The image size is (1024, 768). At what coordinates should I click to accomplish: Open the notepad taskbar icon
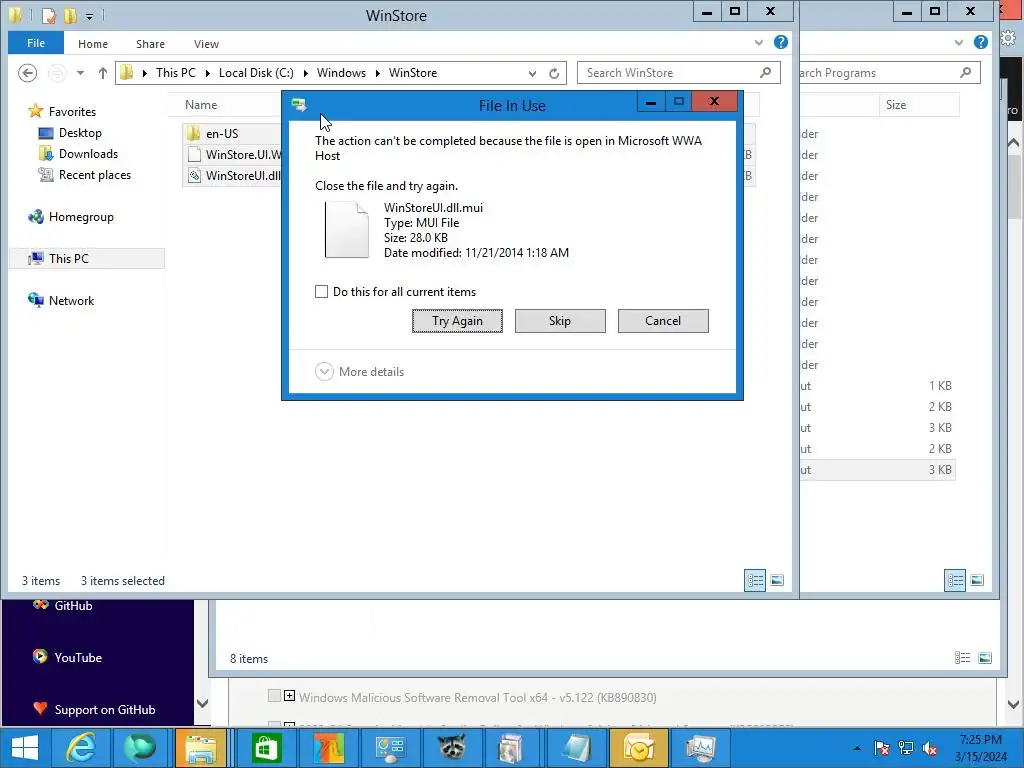point(575,748)
